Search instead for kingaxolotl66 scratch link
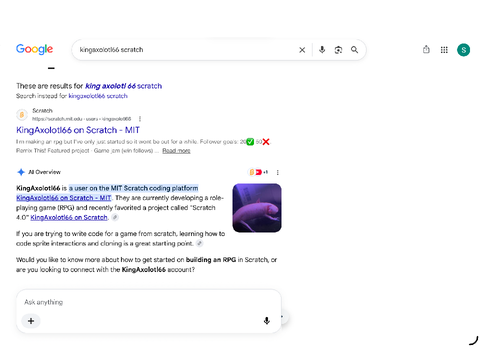480x360 pixels. point(98,96)
